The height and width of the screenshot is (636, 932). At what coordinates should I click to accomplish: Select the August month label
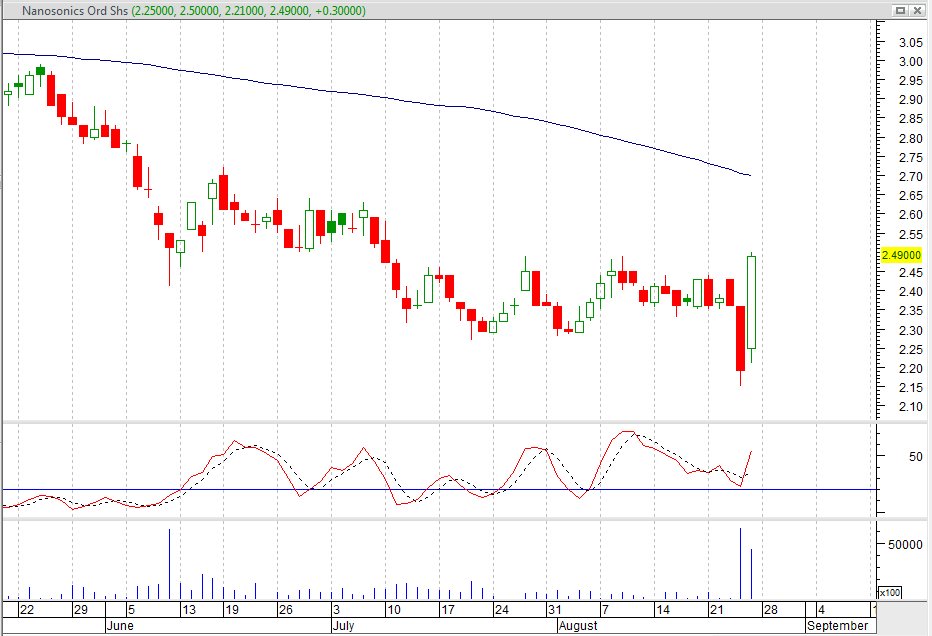(x=578, y=626)
